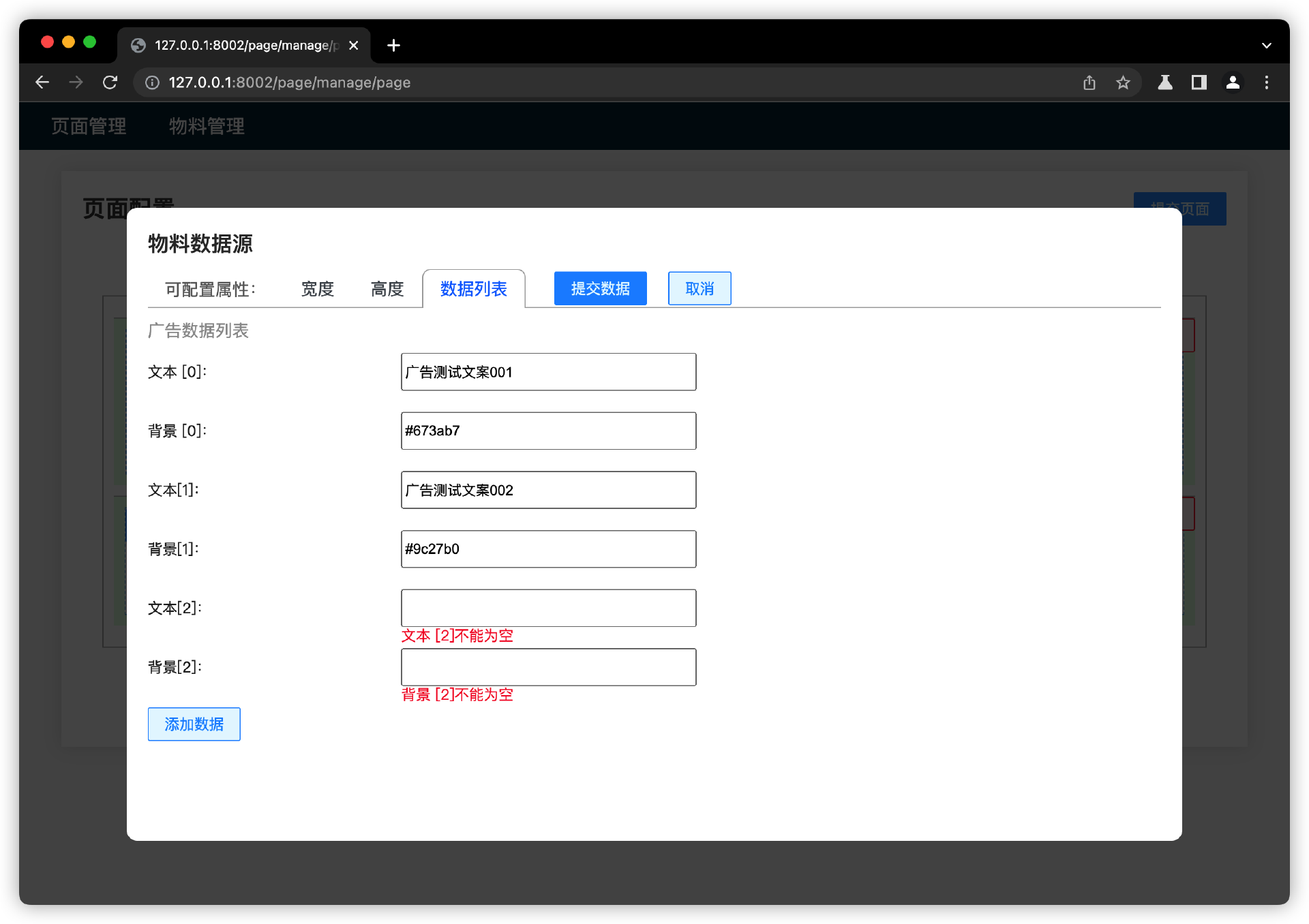The height and width of the screenshot is (924, 1309).
Task: Switch to the 高度 tab
Action: (x=387, y=289)
